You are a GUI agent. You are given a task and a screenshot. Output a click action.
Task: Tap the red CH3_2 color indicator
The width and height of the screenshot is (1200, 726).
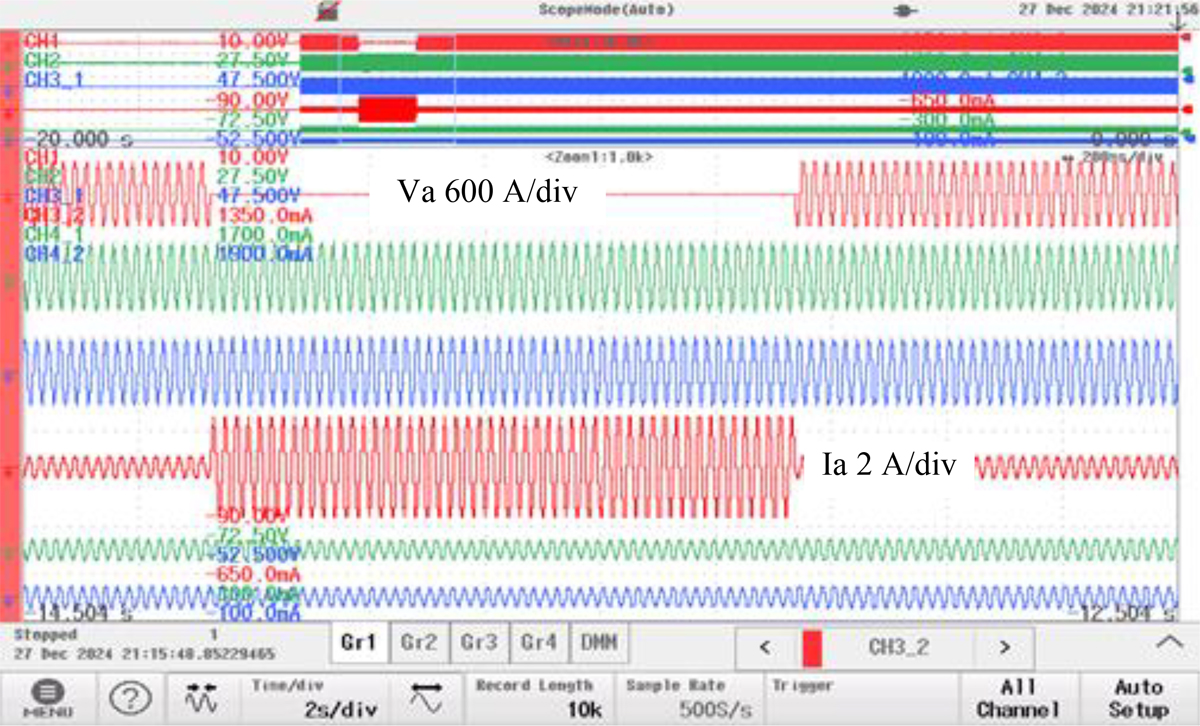click(x=812, y=647)
